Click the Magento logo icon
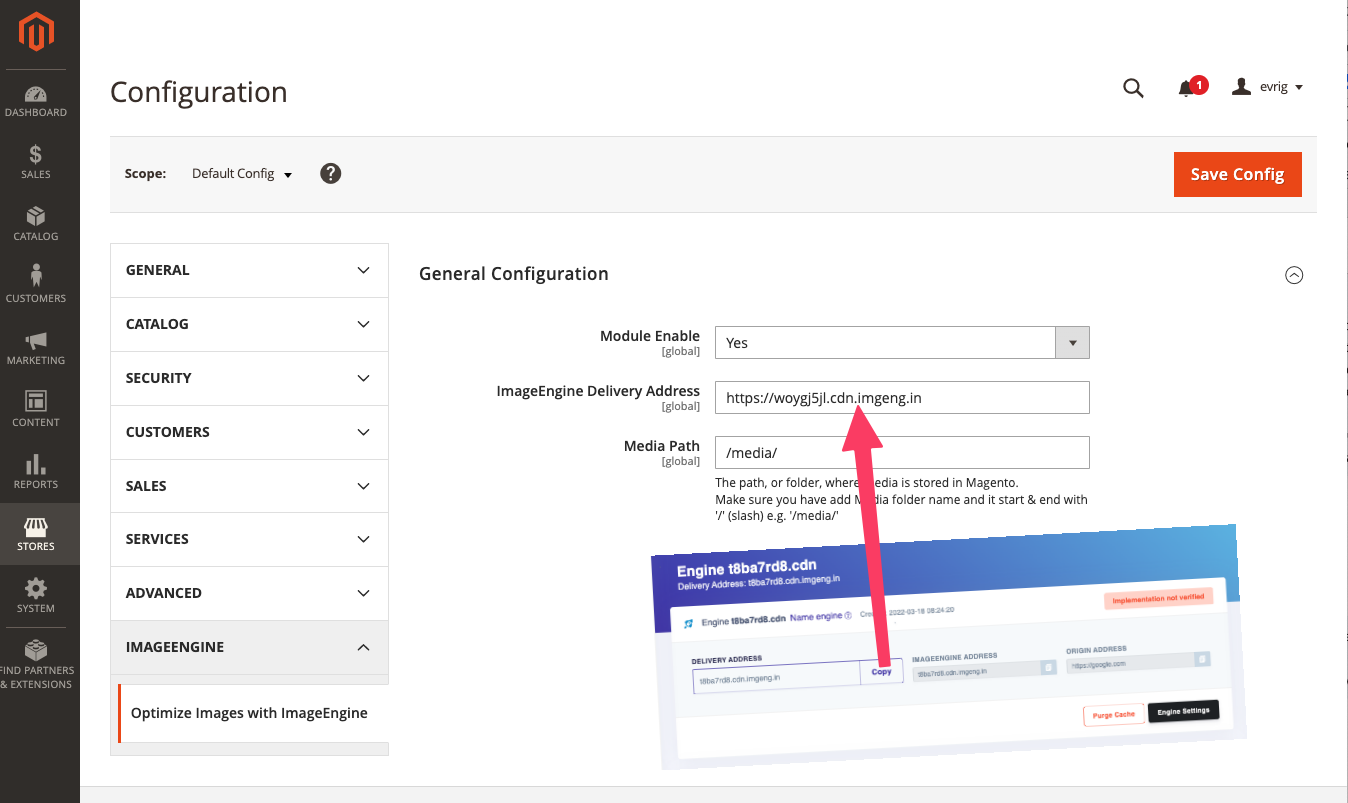The width and height of the screenshot is (1348, 803). click(36, 33)
